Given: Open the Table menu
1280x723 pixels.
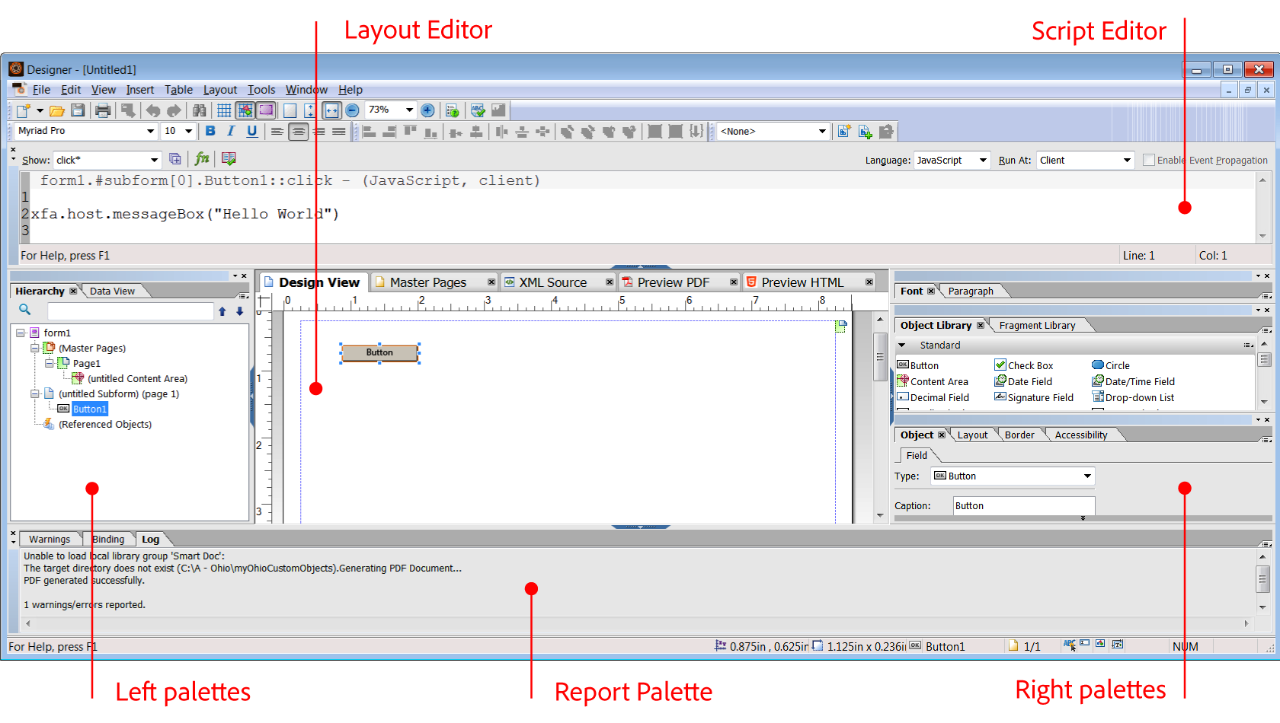Looking at the screenshot, I should click(178, 89).
